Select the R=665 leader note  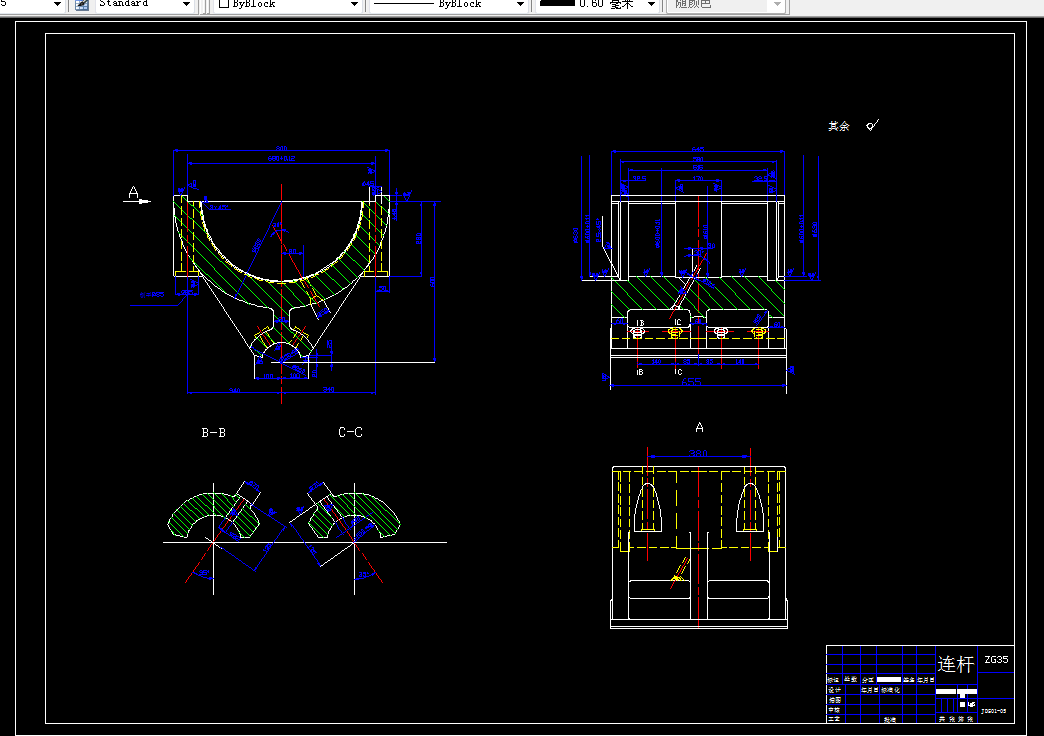[152, 294]
